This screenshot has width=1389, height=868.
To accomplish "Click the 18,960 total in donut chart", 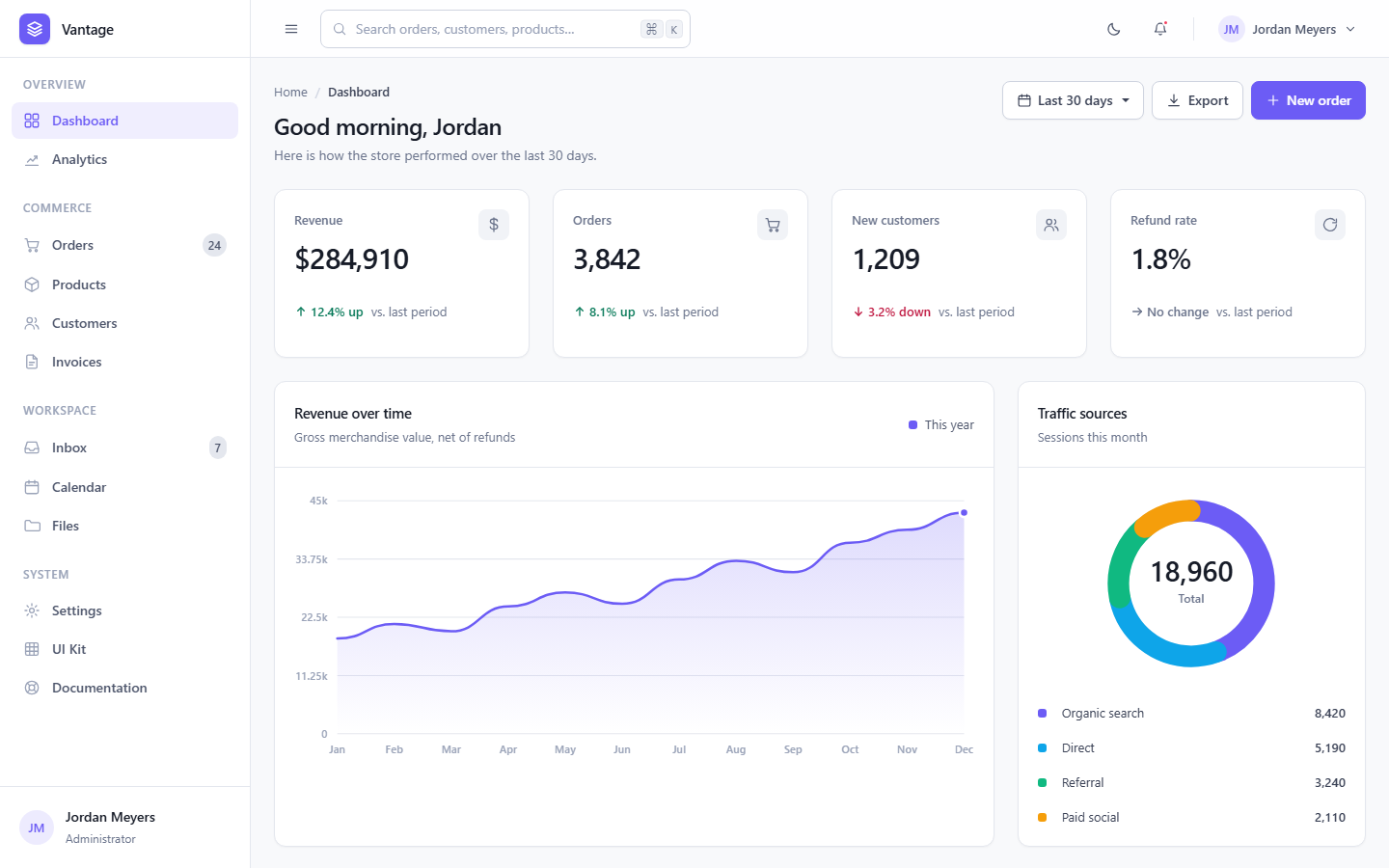I will (x=1191, y=572).
